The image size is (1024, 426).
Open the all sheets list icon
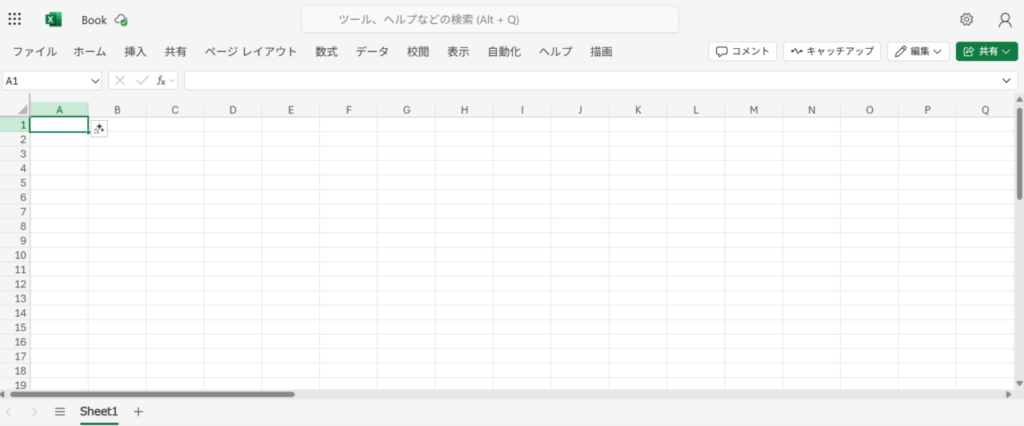click(60, 412)
